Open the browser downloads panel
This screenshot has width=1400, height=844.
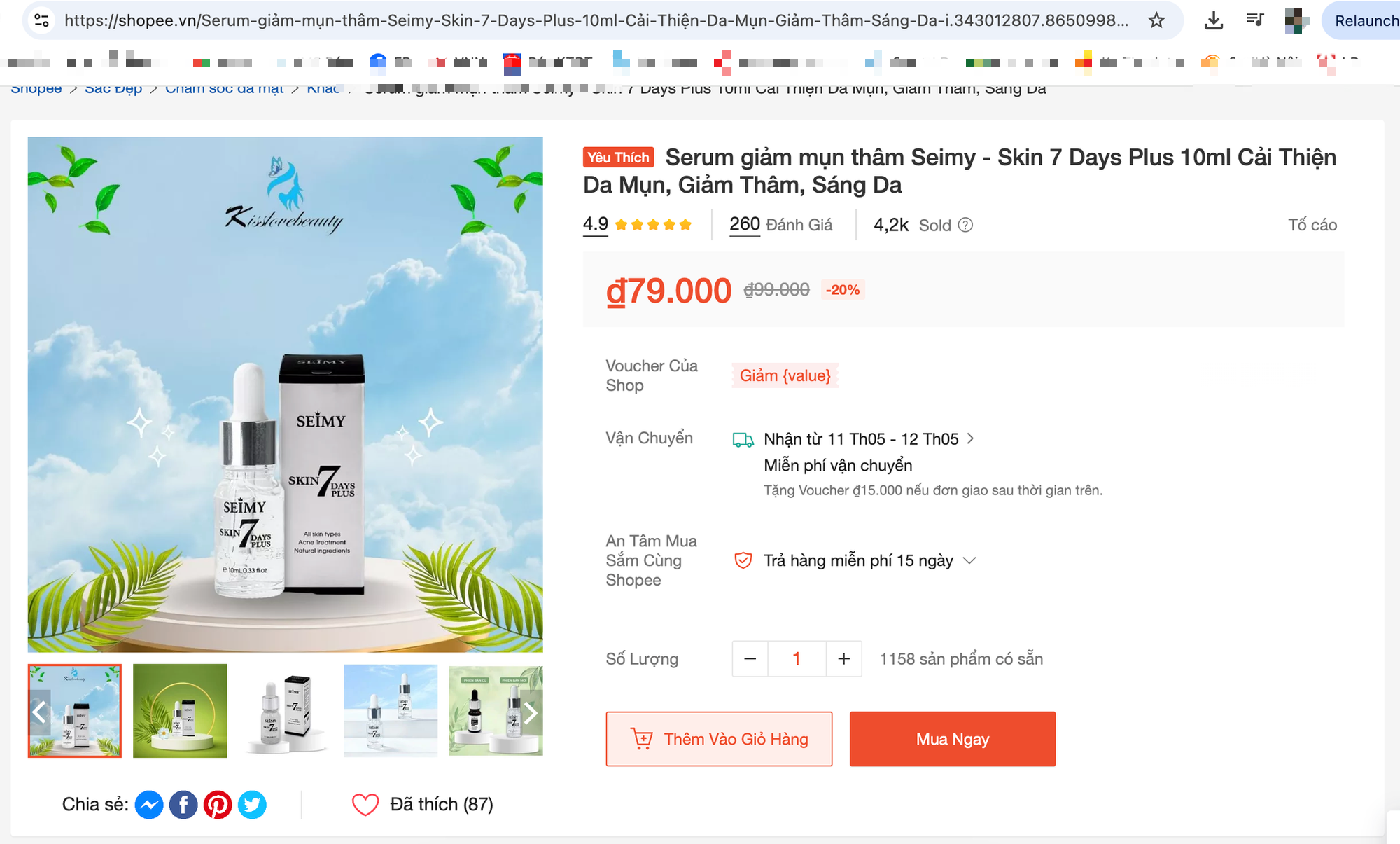pos(1214,20)
